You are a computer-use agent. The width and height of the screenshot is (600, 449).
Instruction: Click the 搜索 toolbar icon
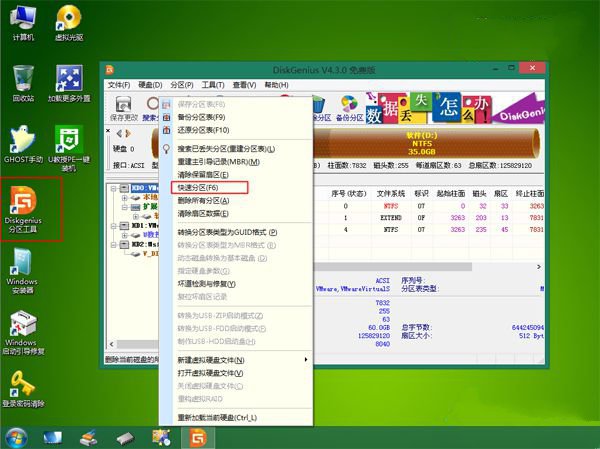tap(152, 108)
